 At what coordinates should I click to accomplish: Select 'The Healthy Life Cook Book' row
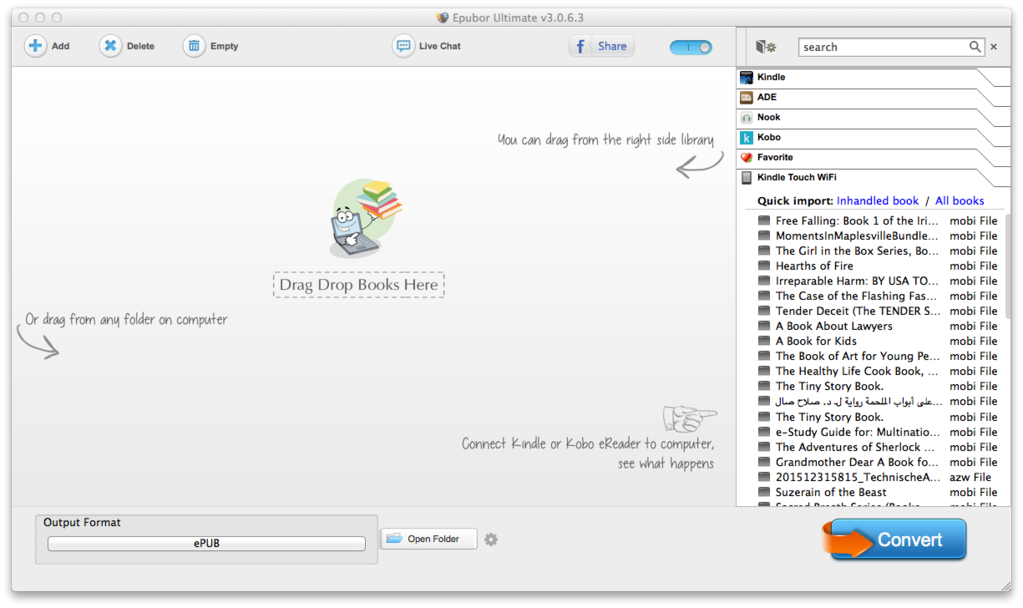[x=877, y=371]
